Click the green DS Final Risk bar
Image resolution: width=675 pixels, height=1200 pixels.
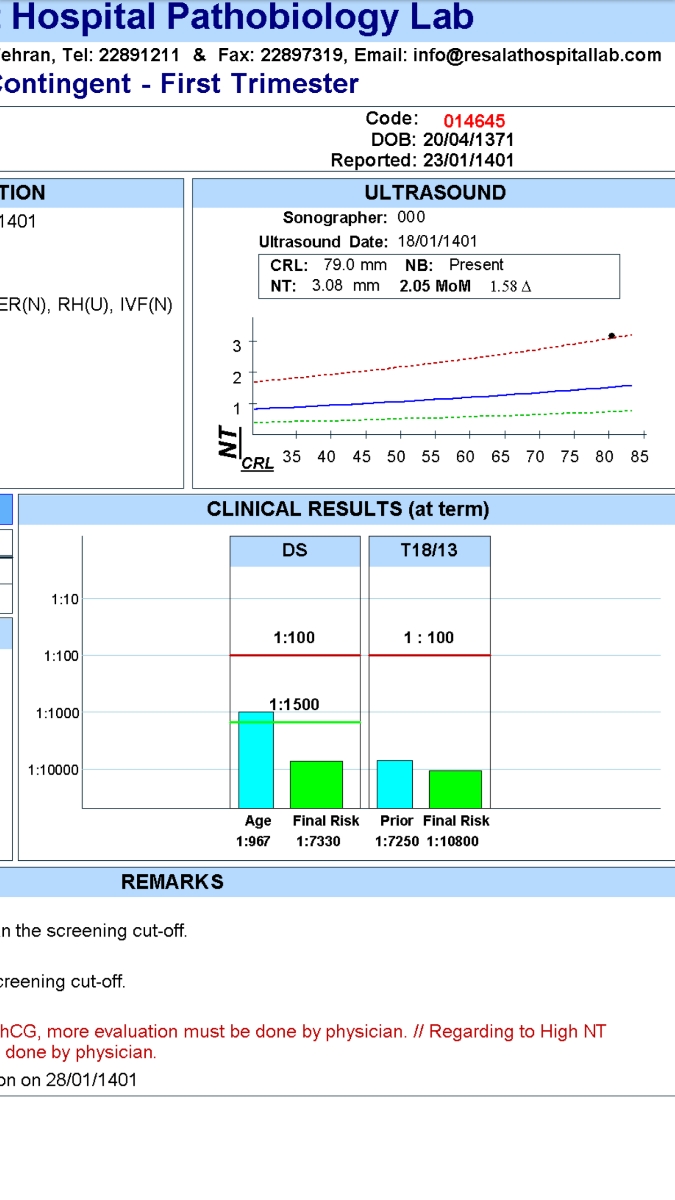[316, 784]
